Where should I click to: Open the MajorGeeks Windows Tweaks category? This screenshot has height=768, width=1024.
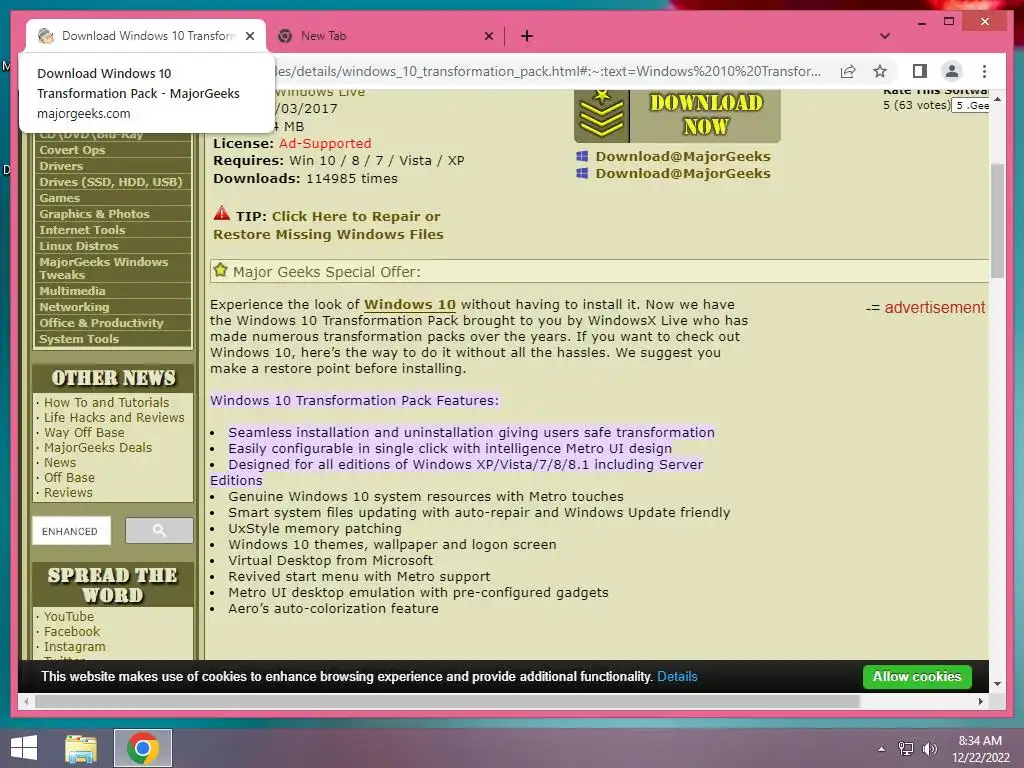click(103, 268)
